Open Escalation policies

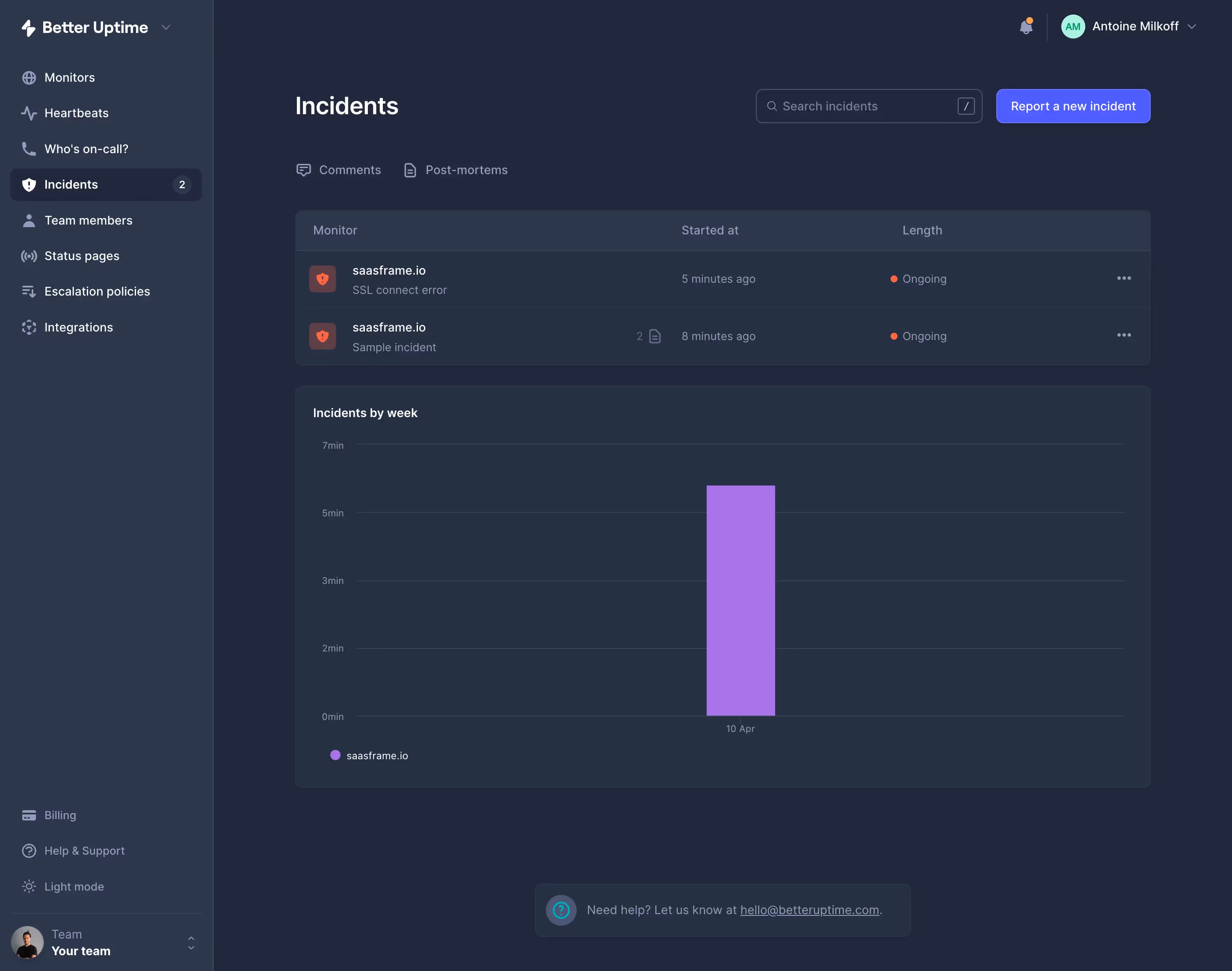[97, 291]
